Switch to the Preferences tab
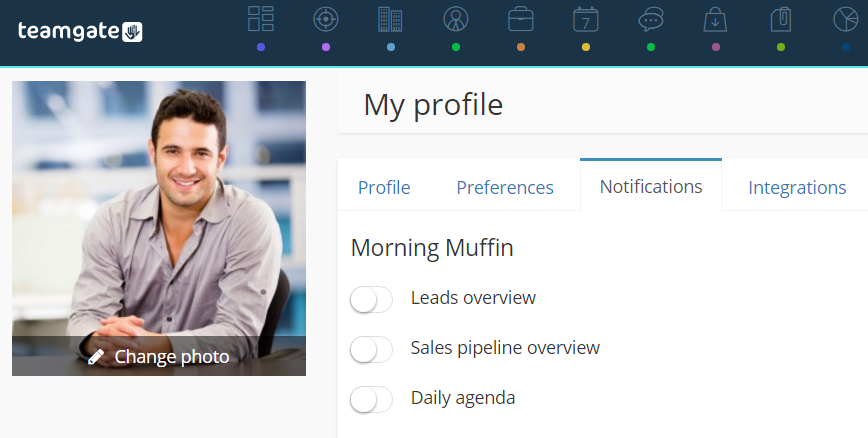This screenshot has height=438, width=868. pyautogui.click(x=505, y=187)
